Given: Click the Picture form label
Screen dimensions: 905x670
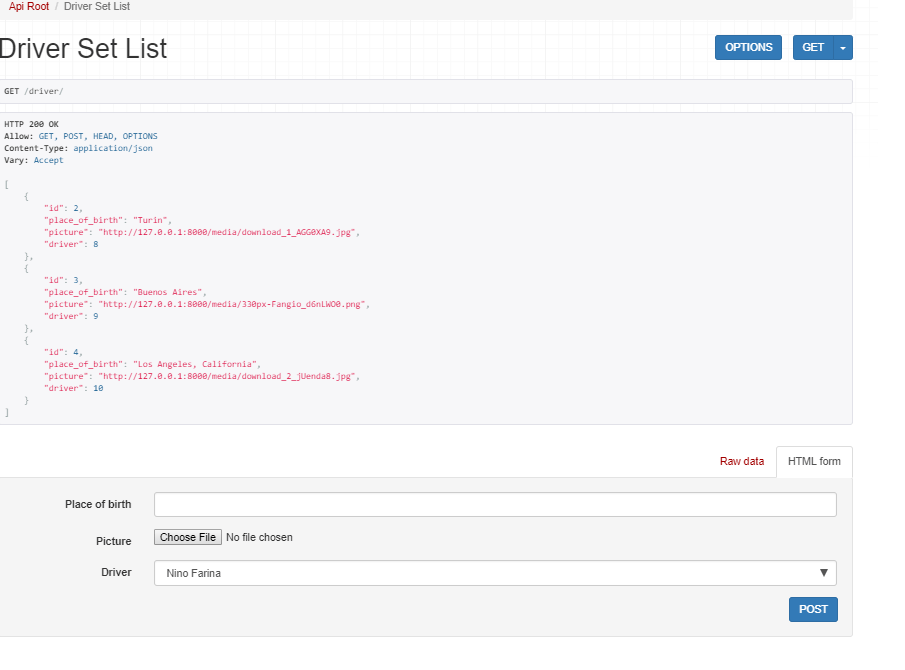Looking at the screenshot, I should (x=113, y=541).
